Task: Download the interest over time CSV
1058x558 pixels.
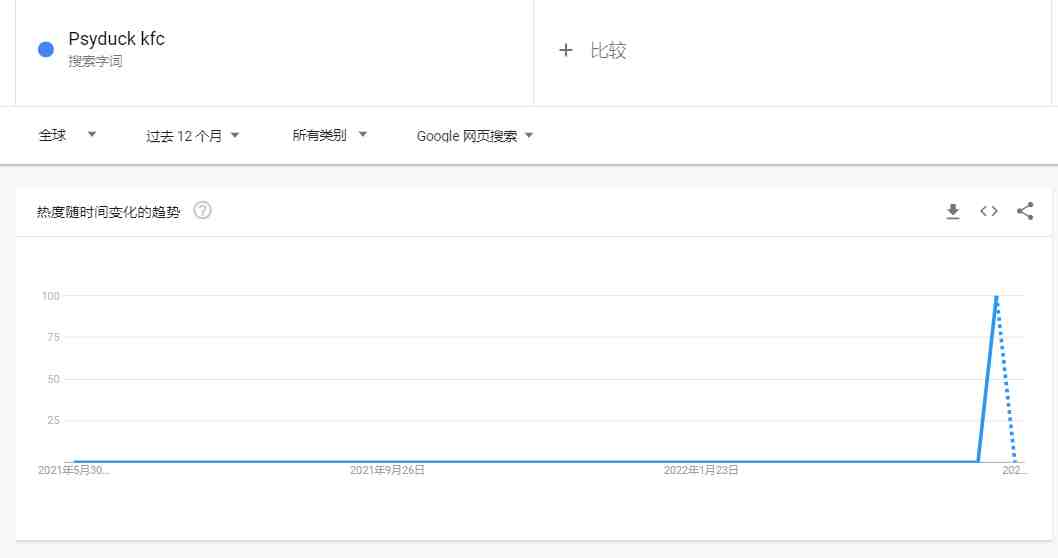Action: pyautogui.click(x=953, y=211)
